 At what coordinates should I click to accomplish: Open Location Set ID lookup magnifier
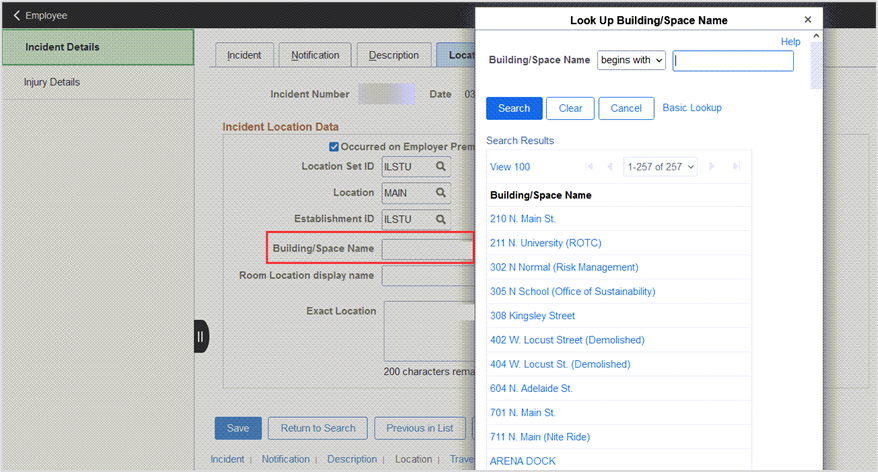pos(441,166)
